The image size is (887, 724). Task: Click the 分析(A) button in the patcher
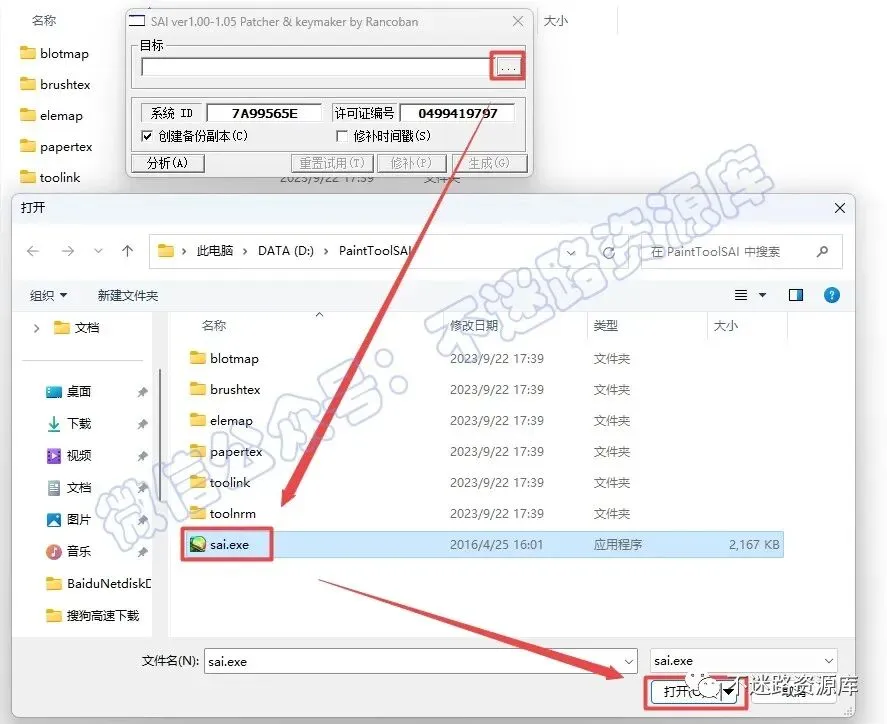pos(167,163)
